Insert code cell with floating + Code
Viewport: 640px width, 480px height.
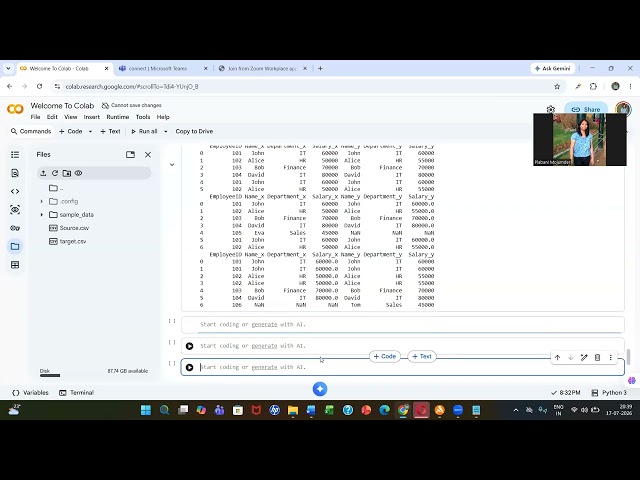[384, 356]
